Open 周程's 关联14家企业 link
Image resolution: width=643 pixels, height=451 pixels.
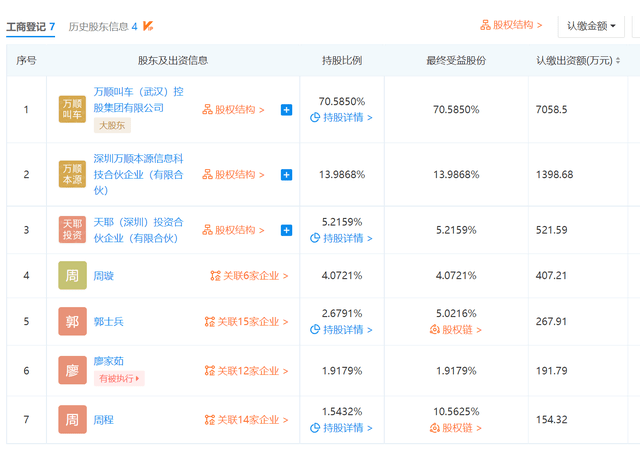248,420
